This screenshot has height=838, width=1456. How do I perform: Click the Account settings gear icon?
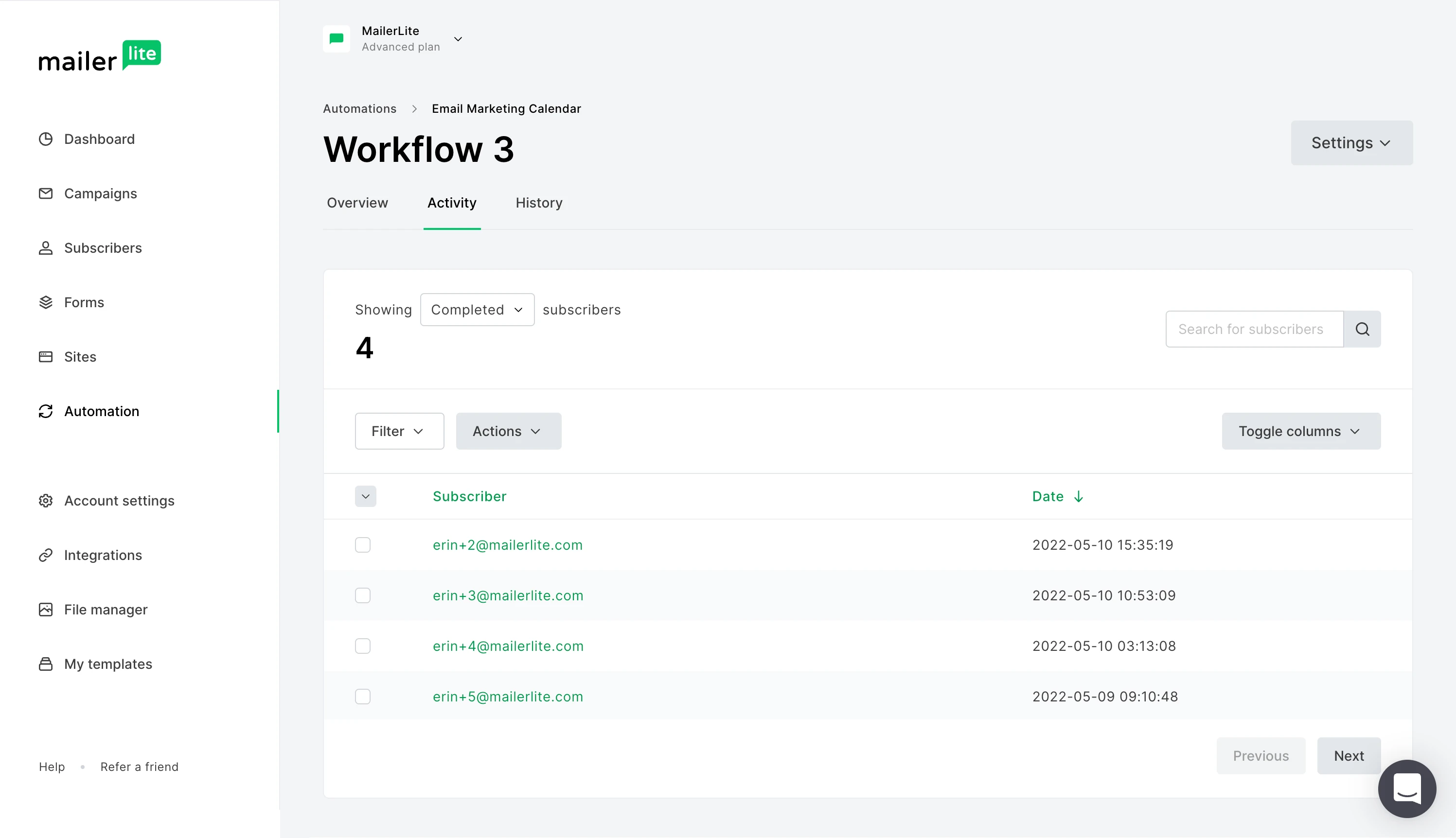[x=46, y=501]
